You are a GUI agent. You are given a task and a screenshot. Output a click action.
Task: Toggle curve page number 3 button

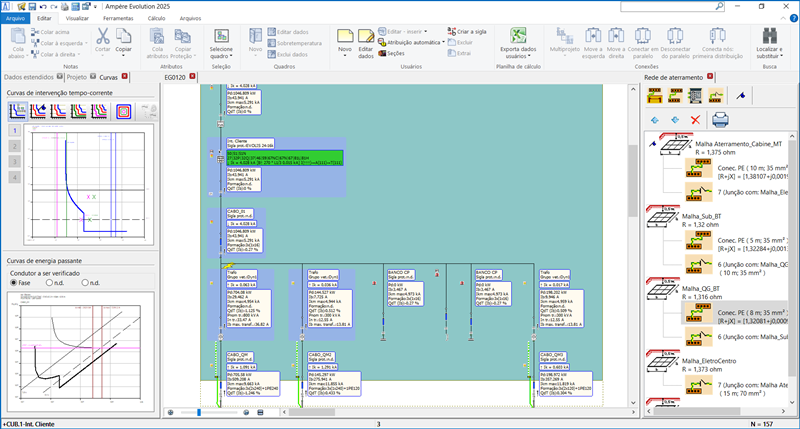[15, 162]
